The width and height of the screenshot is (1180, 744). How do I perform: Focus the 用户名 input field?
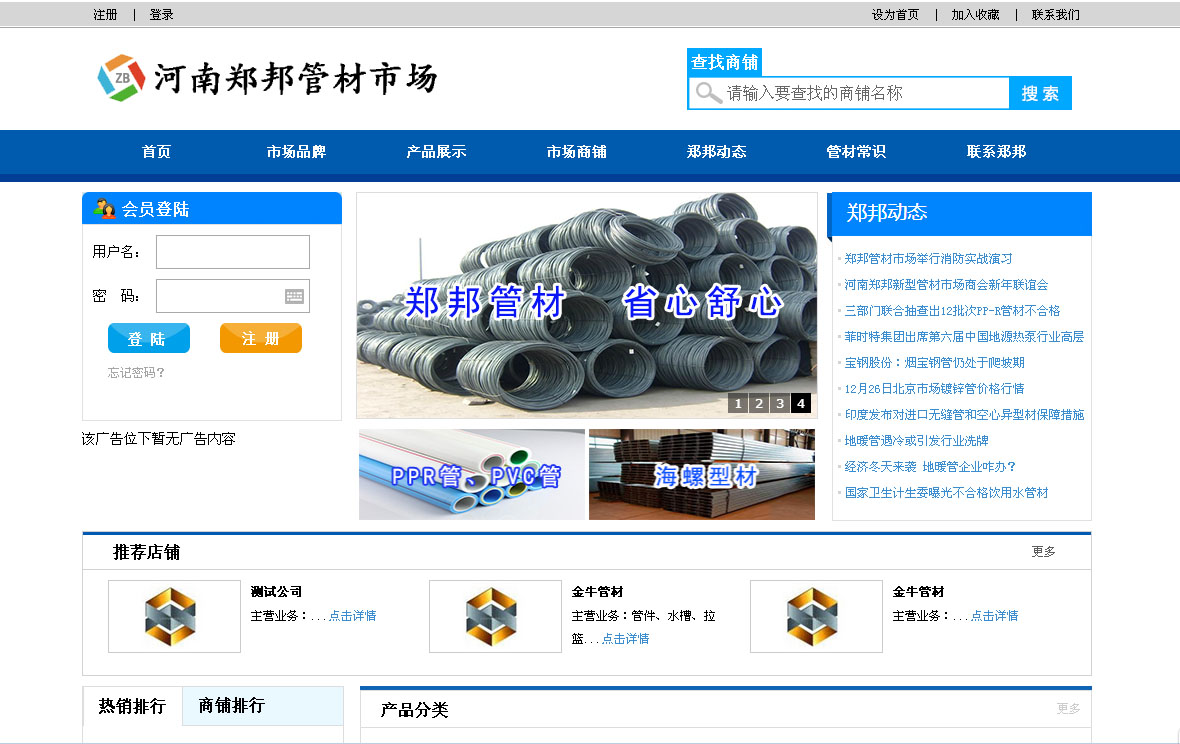tap(233, 252)
